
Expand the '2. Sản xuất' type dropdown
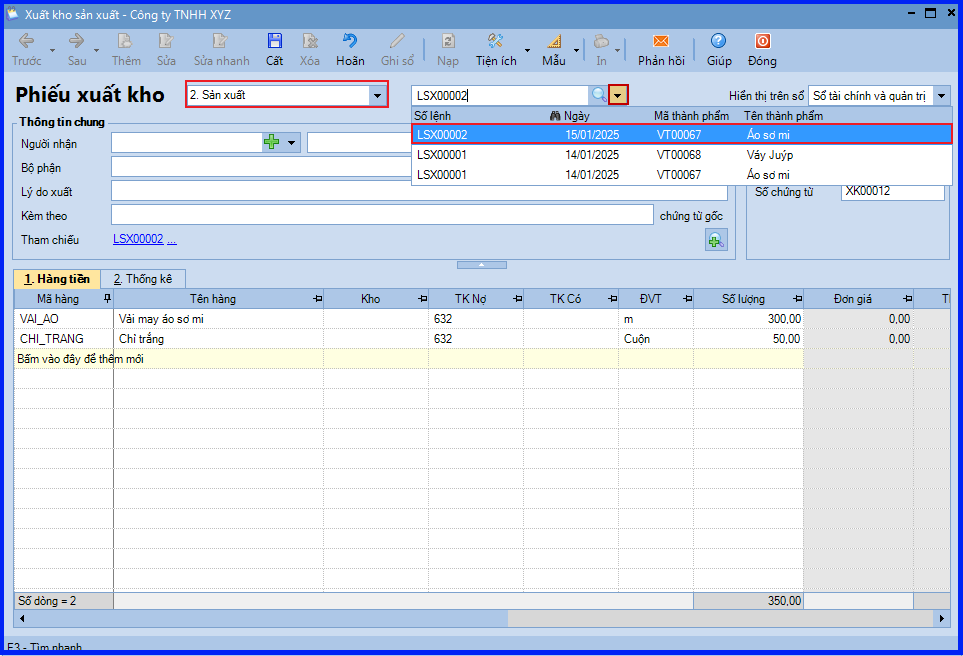(x=377, y=95)
